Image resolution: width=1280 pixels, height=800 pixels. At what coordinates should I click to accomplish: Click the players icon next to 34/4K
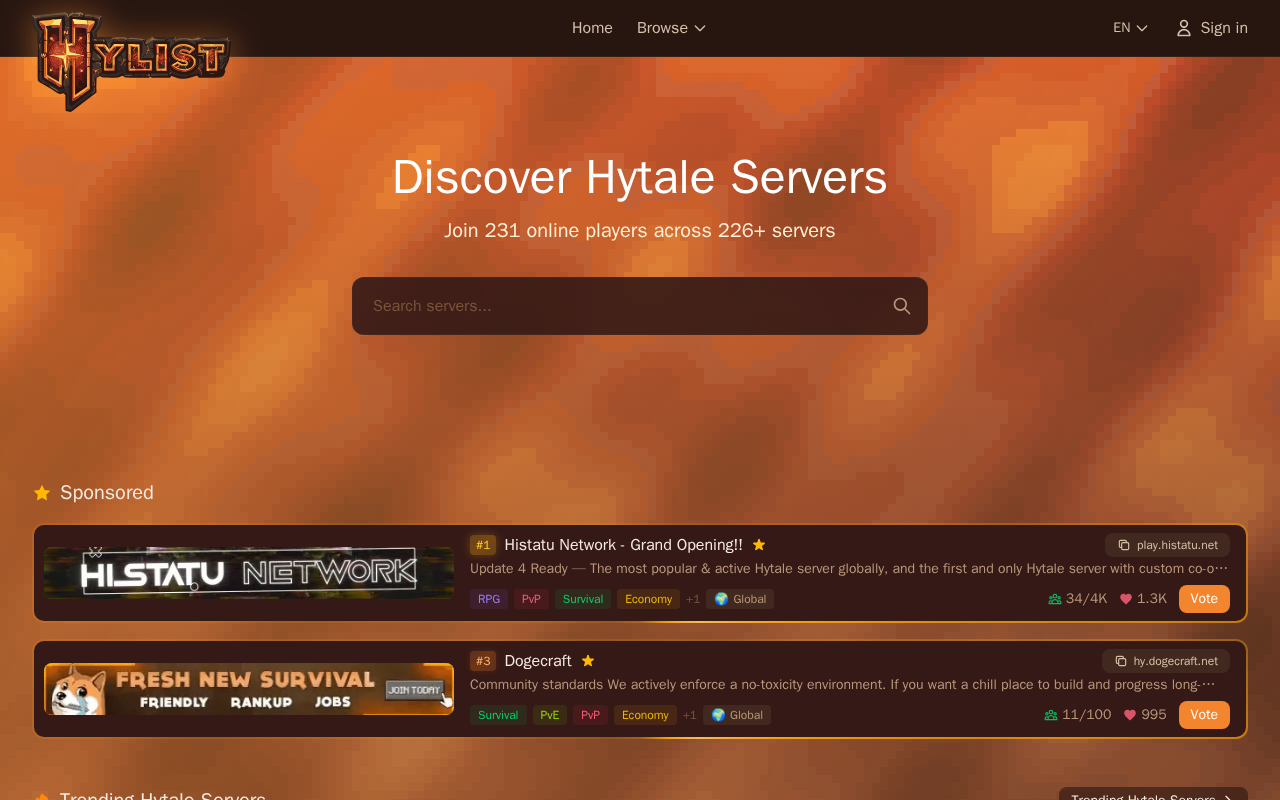point(1055,599)
